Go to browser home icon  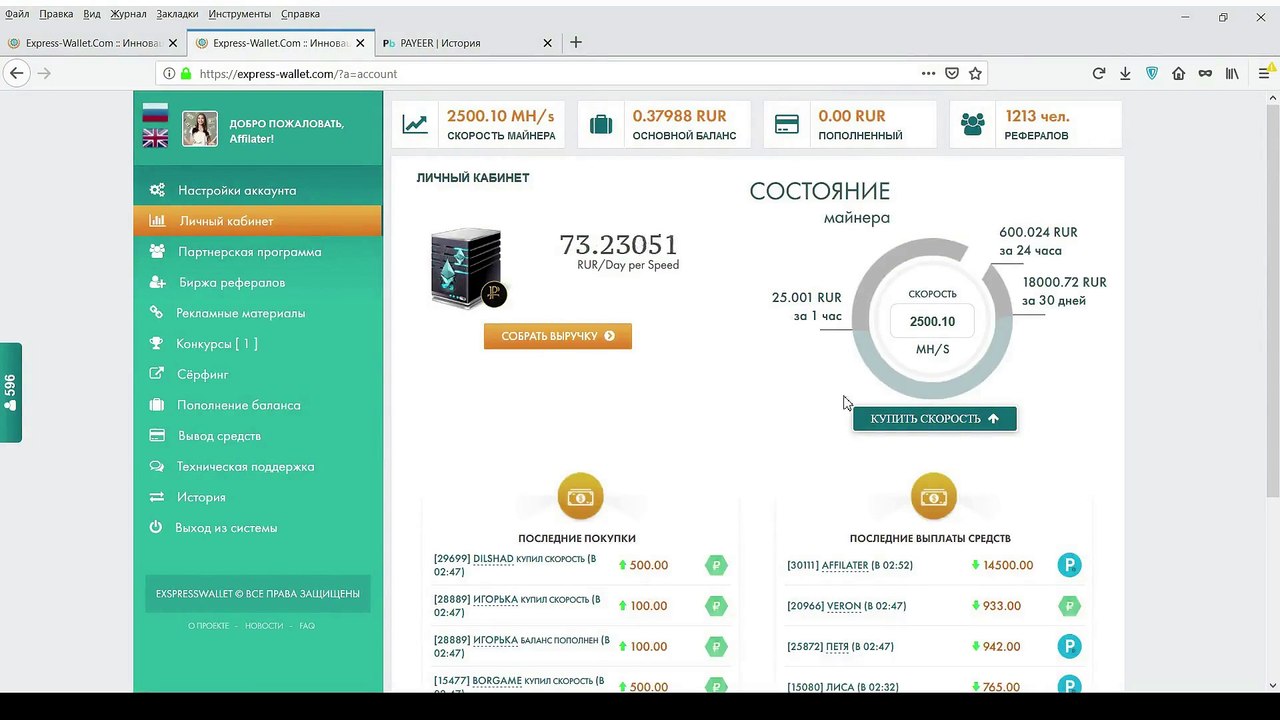[1178, 73]
